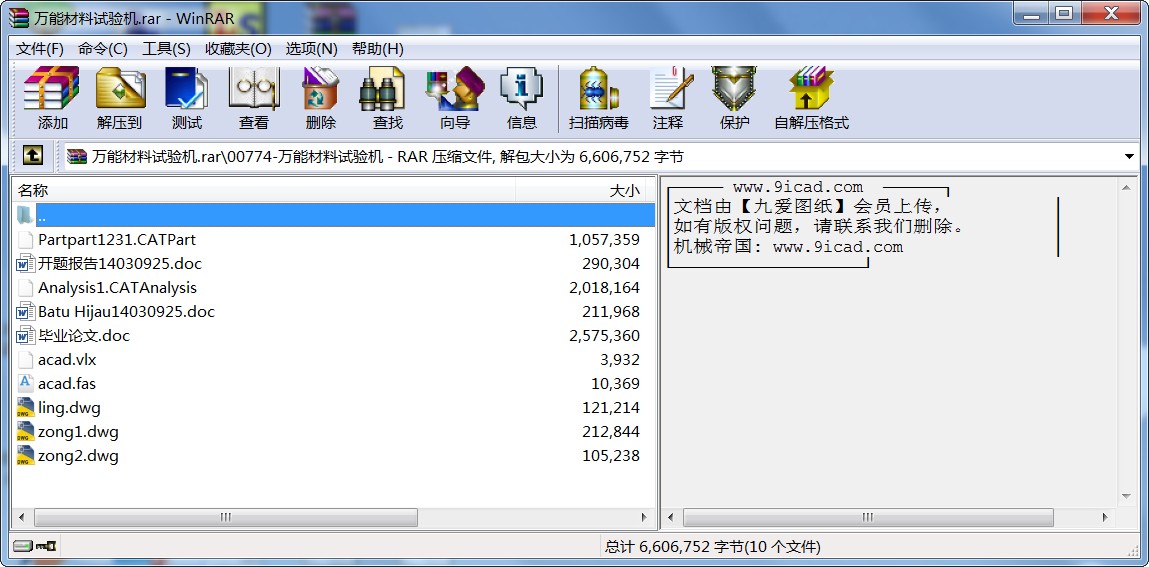Viewport: 1149px width, 567px height.
Task: Click the Protect (保护) shield icon
Action: (x=734, y=89)
